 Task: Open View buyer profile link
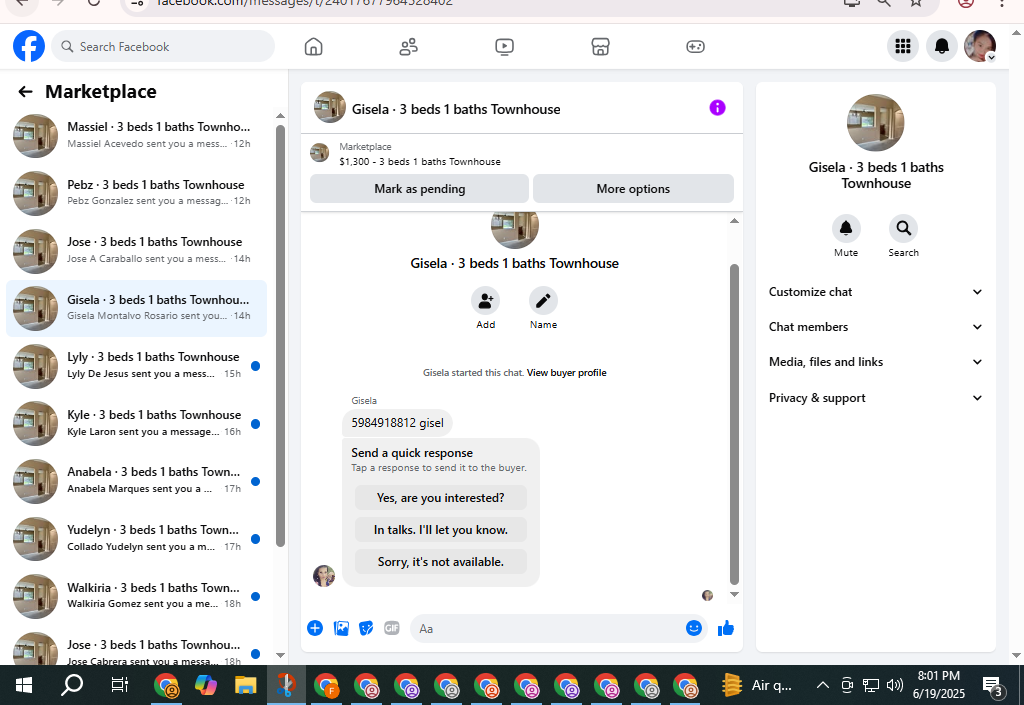coord(567,373)
